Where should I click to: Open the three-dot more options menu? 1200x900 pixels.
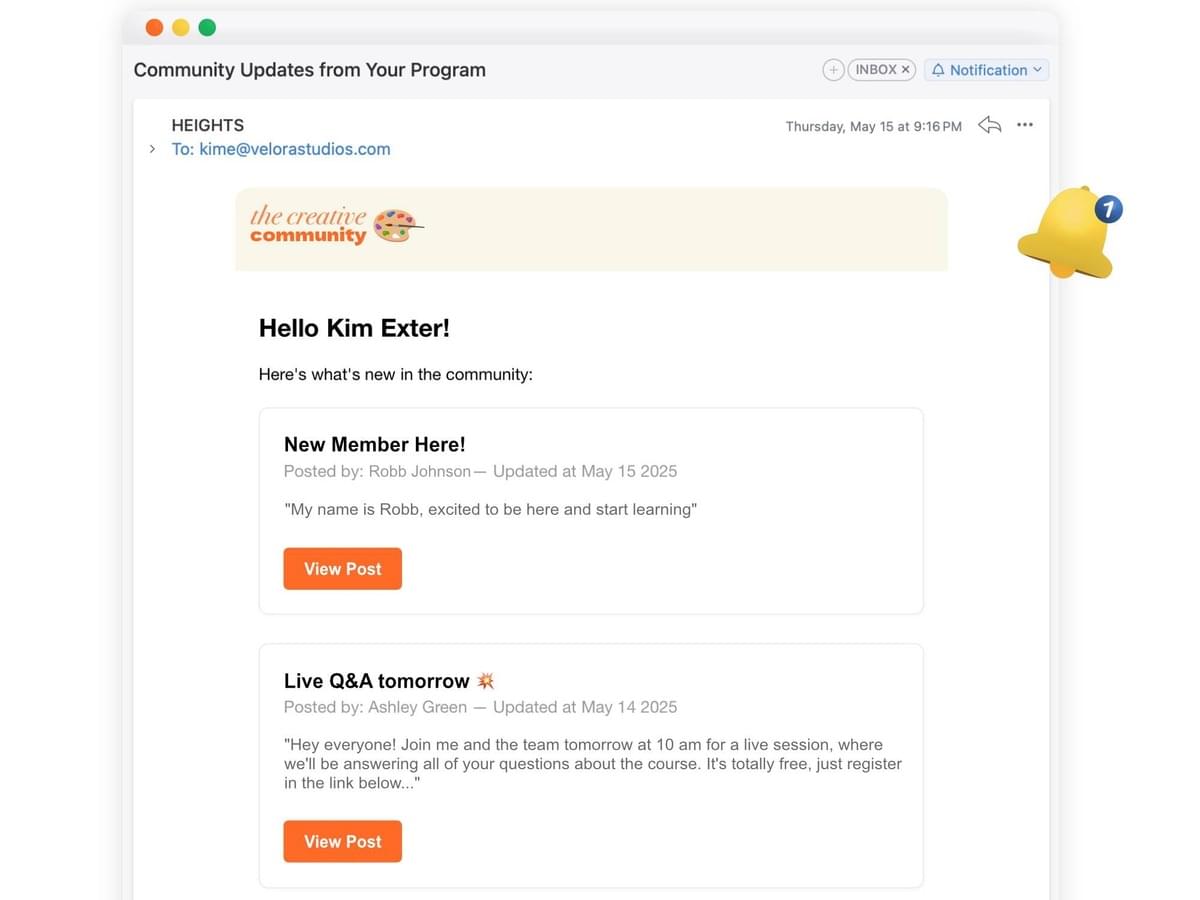pos(1025,125)
